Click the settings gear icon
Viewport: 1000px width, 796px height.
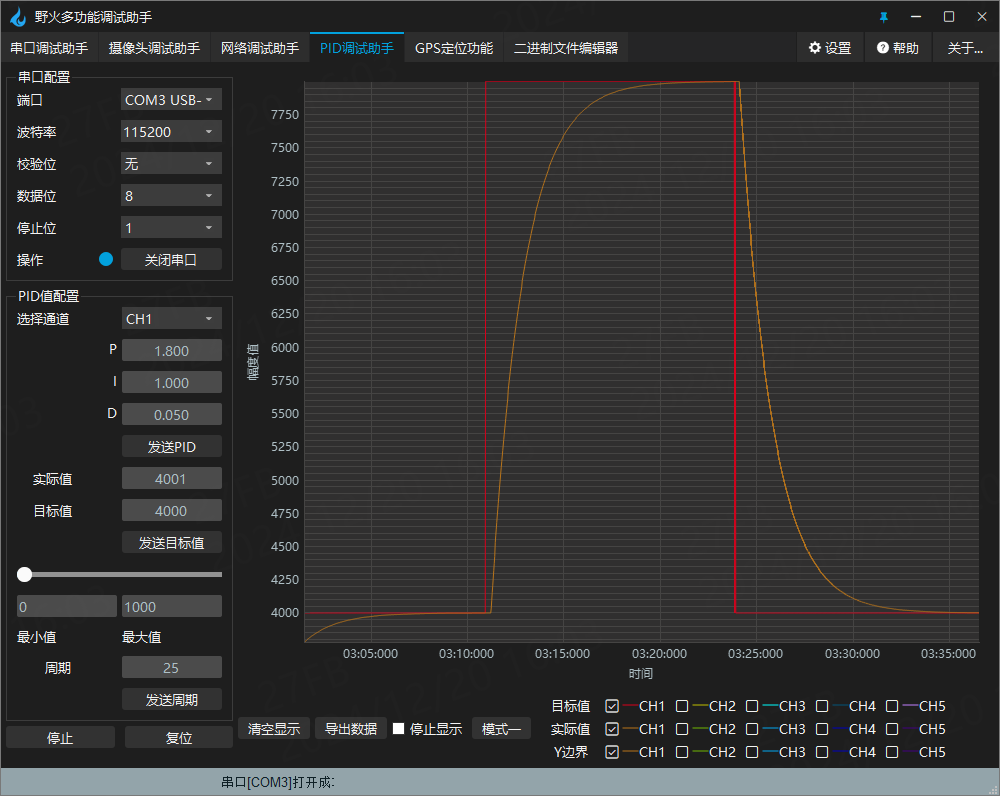814,48
